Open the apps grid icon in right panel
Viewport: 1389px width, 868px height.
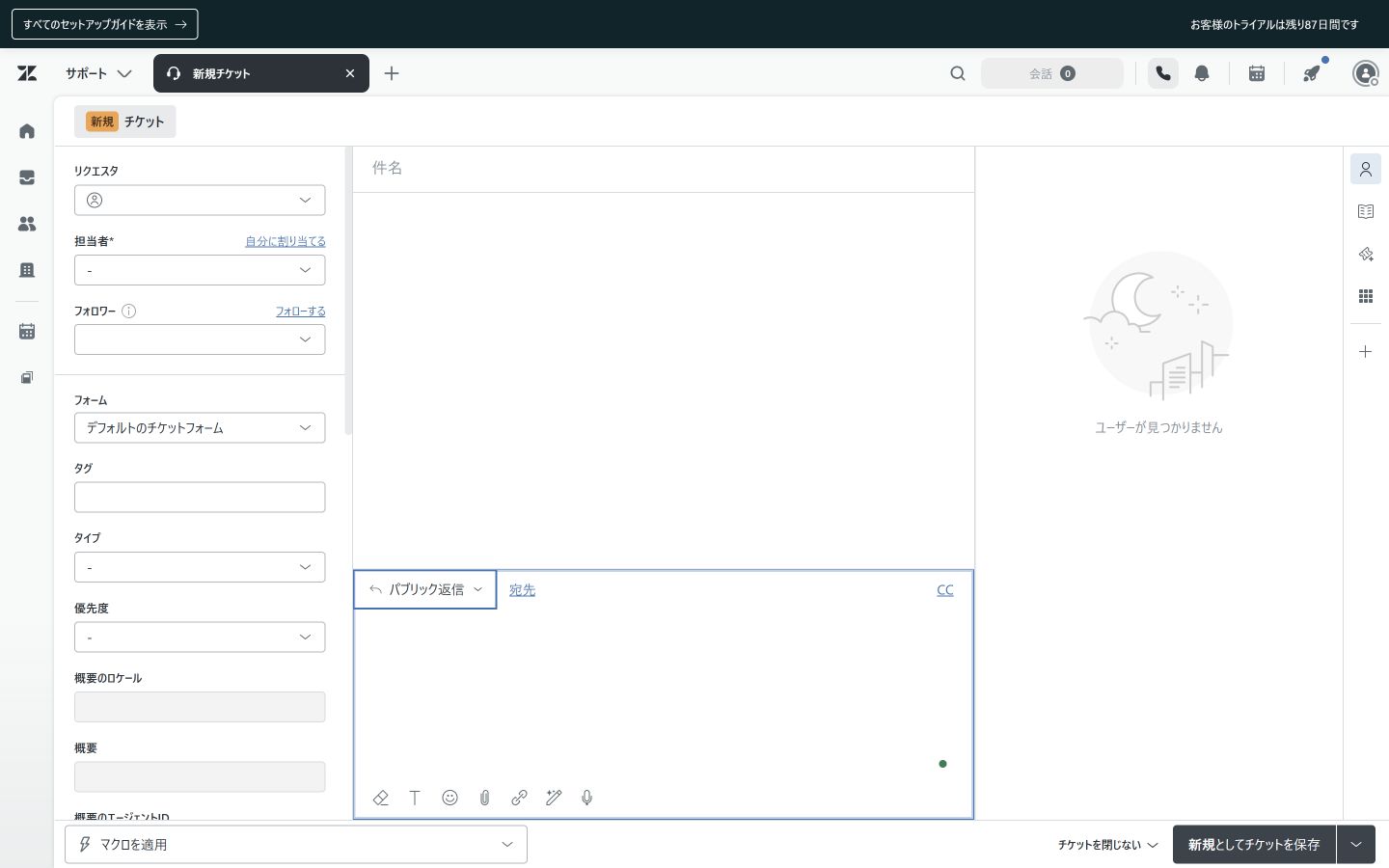[x=1366, y=297]
